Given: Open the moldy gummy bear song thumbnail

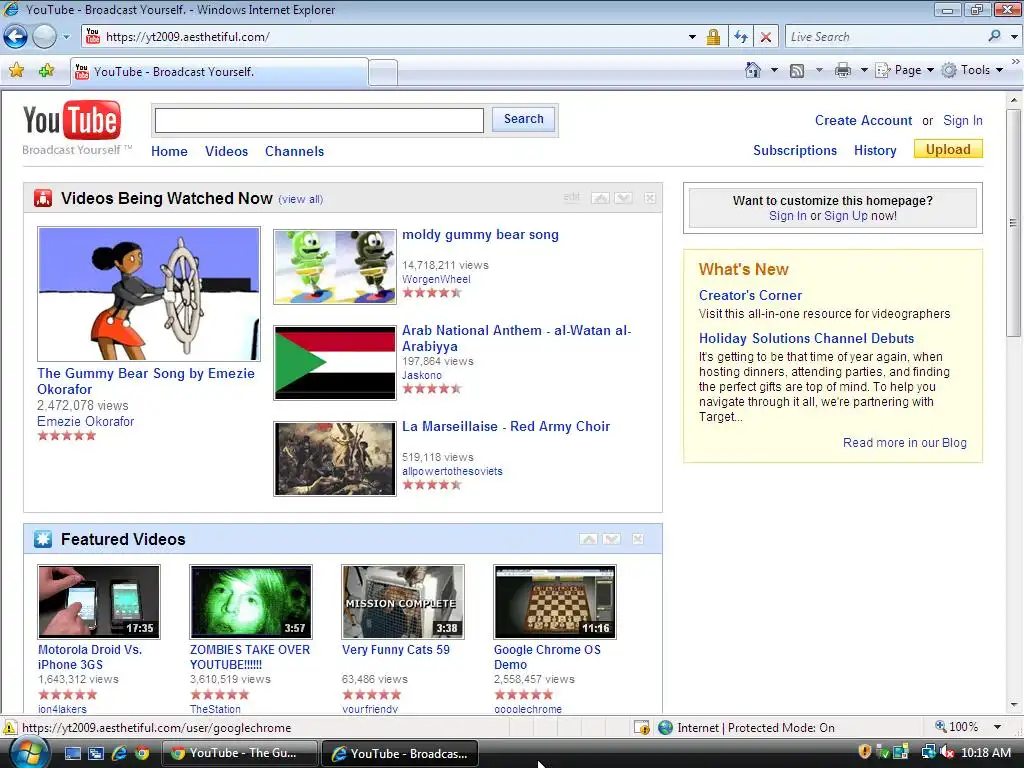Looking at the screenshot, I should (335, 266).
